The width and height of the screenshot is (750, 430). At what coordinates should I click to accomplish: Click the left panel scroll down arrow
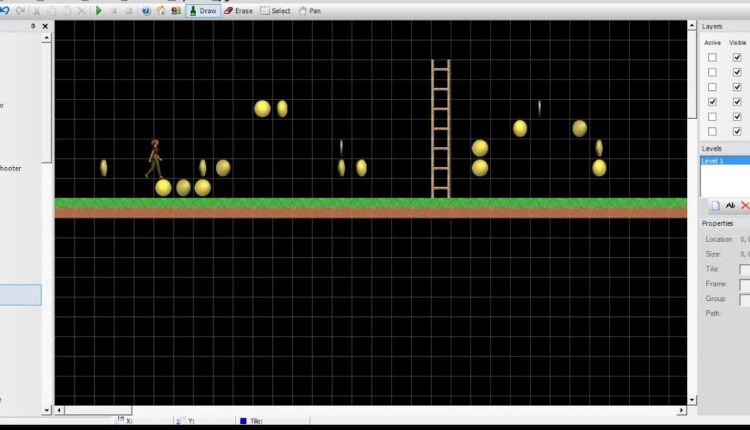pos(46,409)
